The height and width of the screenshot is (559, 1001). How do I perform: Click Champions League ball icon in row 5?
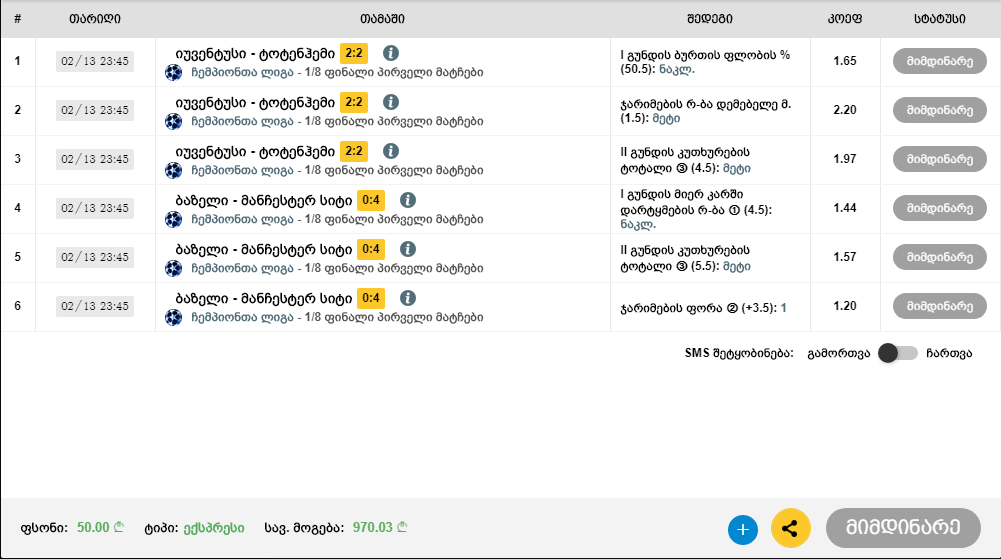(173, 268)
